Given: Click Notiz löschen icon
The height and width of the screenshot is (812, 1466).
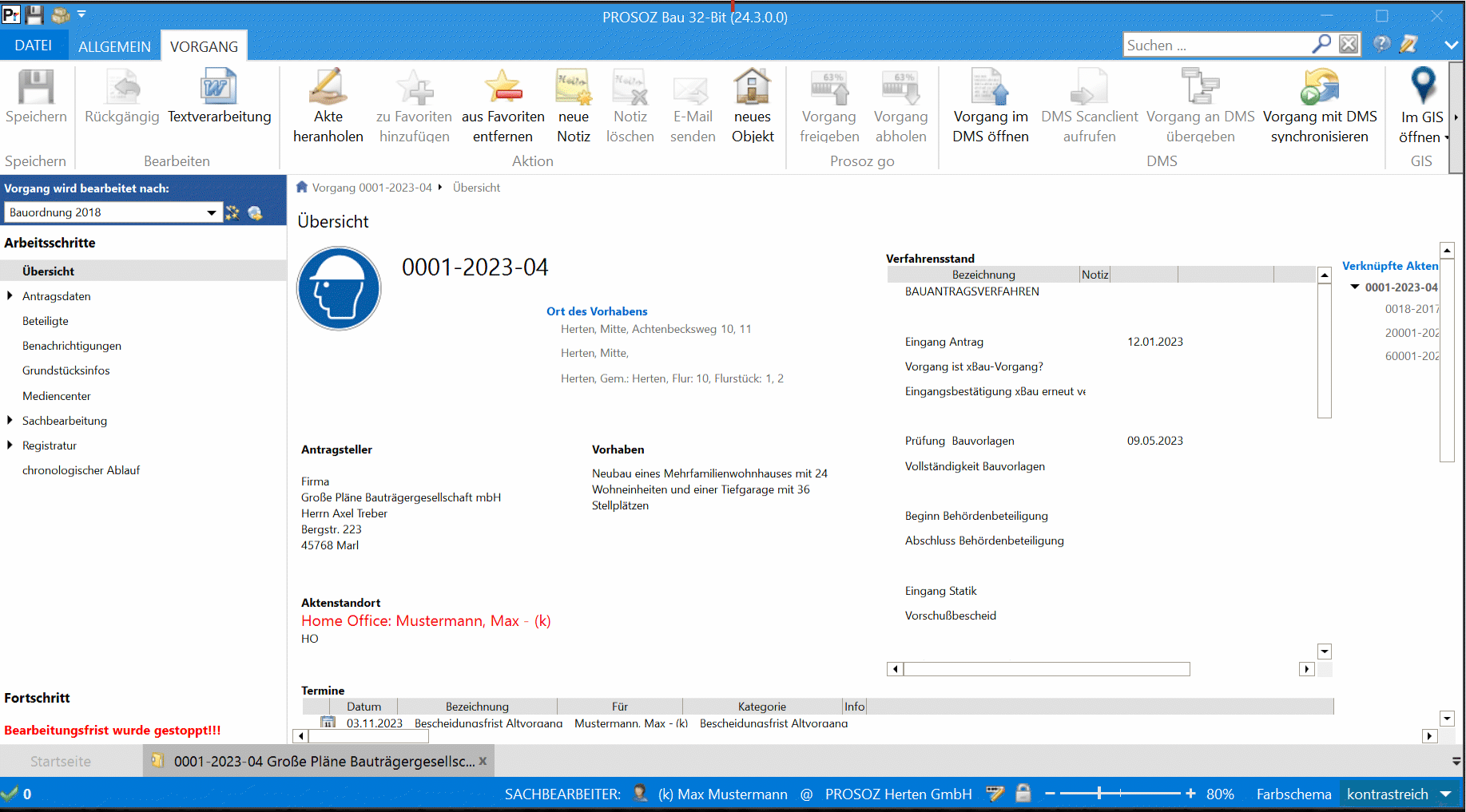Looking at the screenshot, I should click(630, 87).
